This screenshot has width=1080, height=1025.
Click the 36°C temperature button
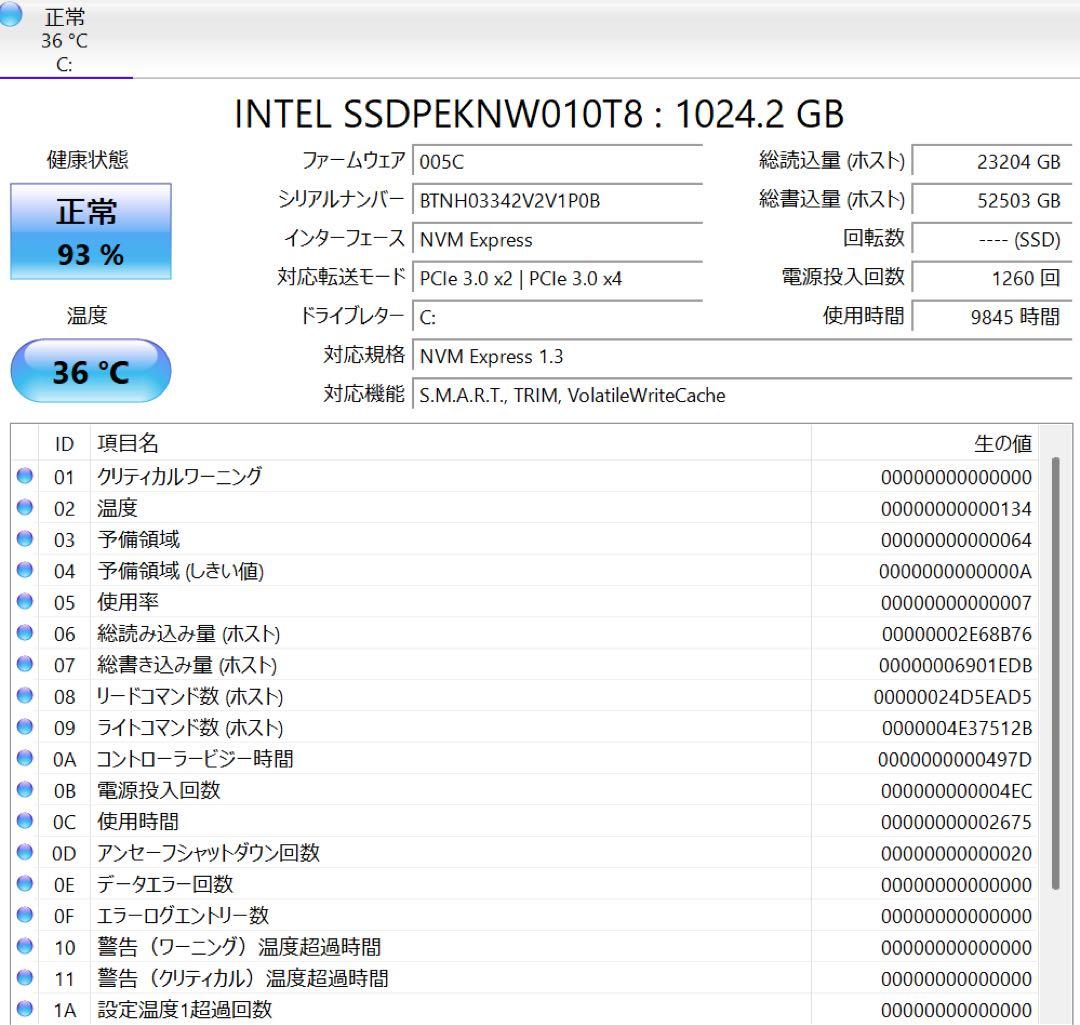point(91,370)
